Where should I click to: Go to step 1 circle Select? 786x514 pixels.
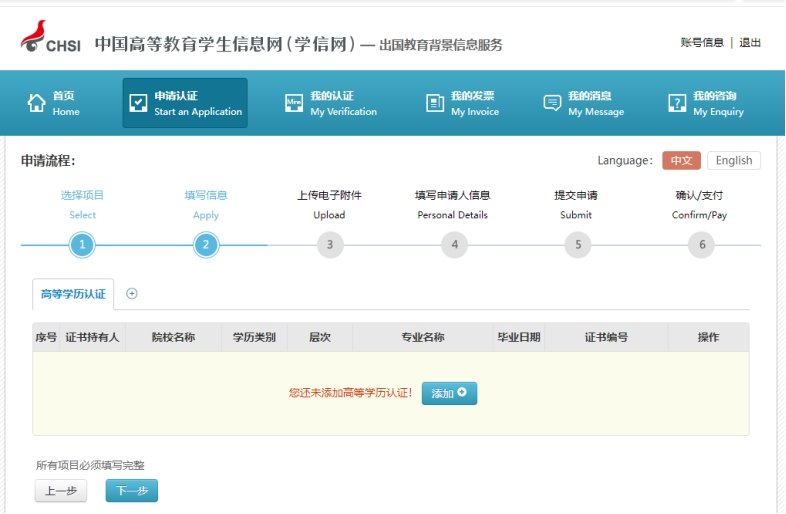[82, 245]
